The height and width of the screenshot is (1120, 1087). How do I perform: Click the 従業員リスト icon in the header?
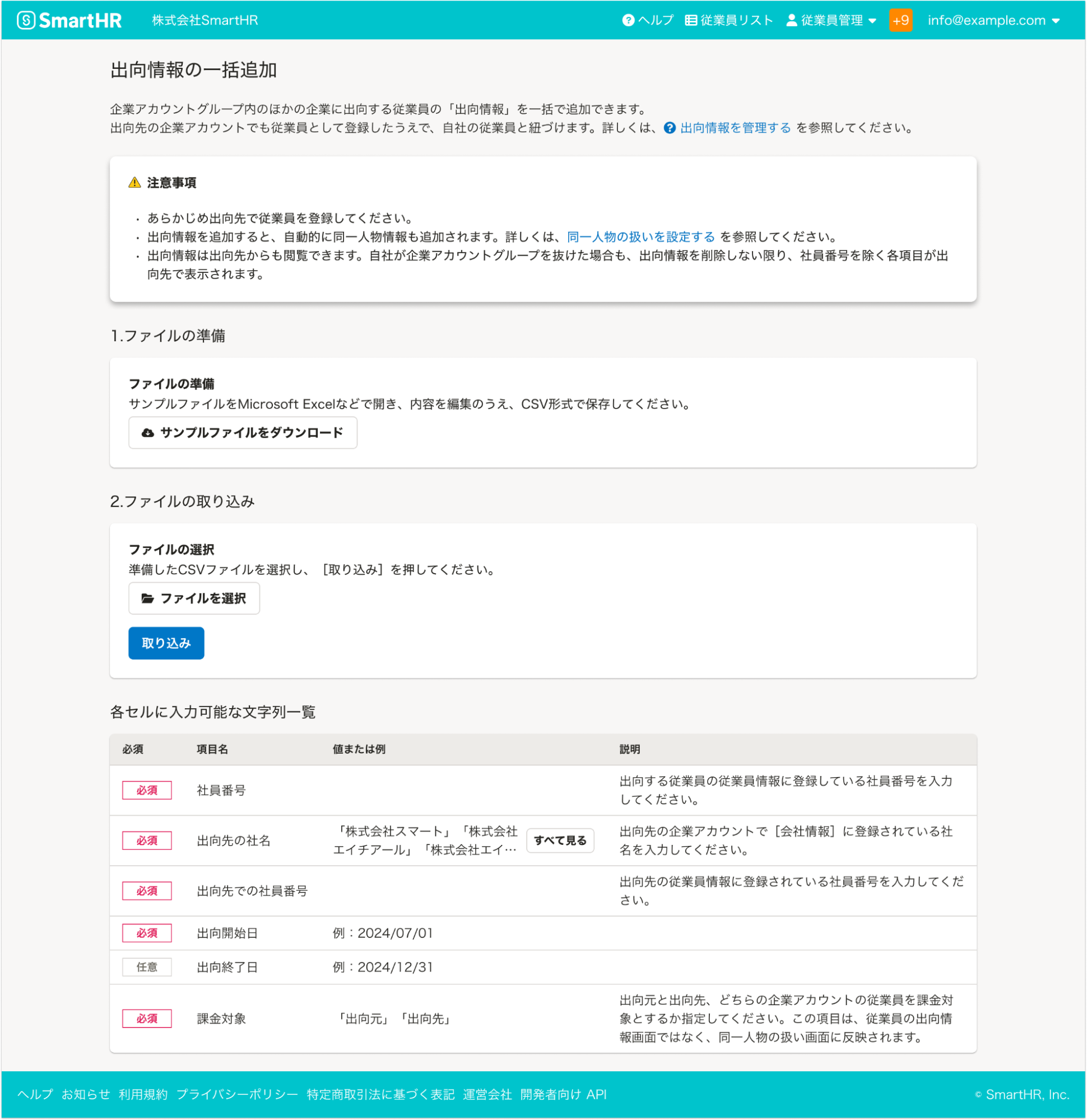tap(691, 20)
